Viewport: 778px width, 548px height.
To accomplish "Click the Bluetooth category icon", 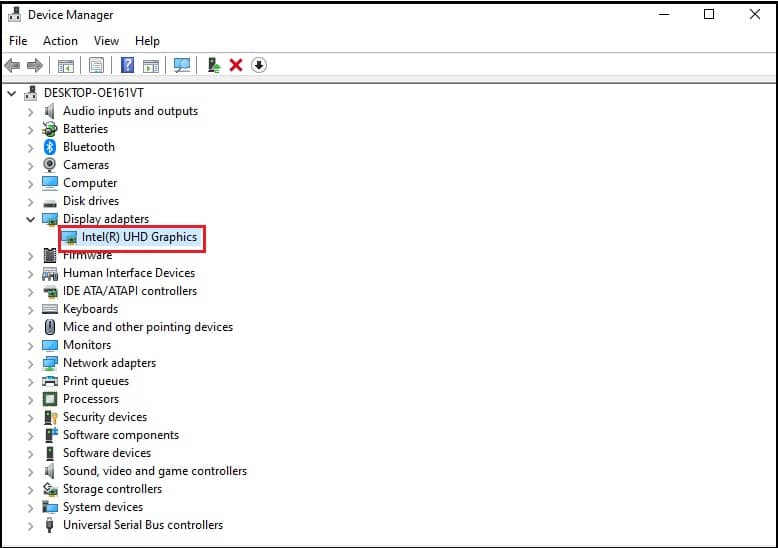I will click(x=50, y=147).
